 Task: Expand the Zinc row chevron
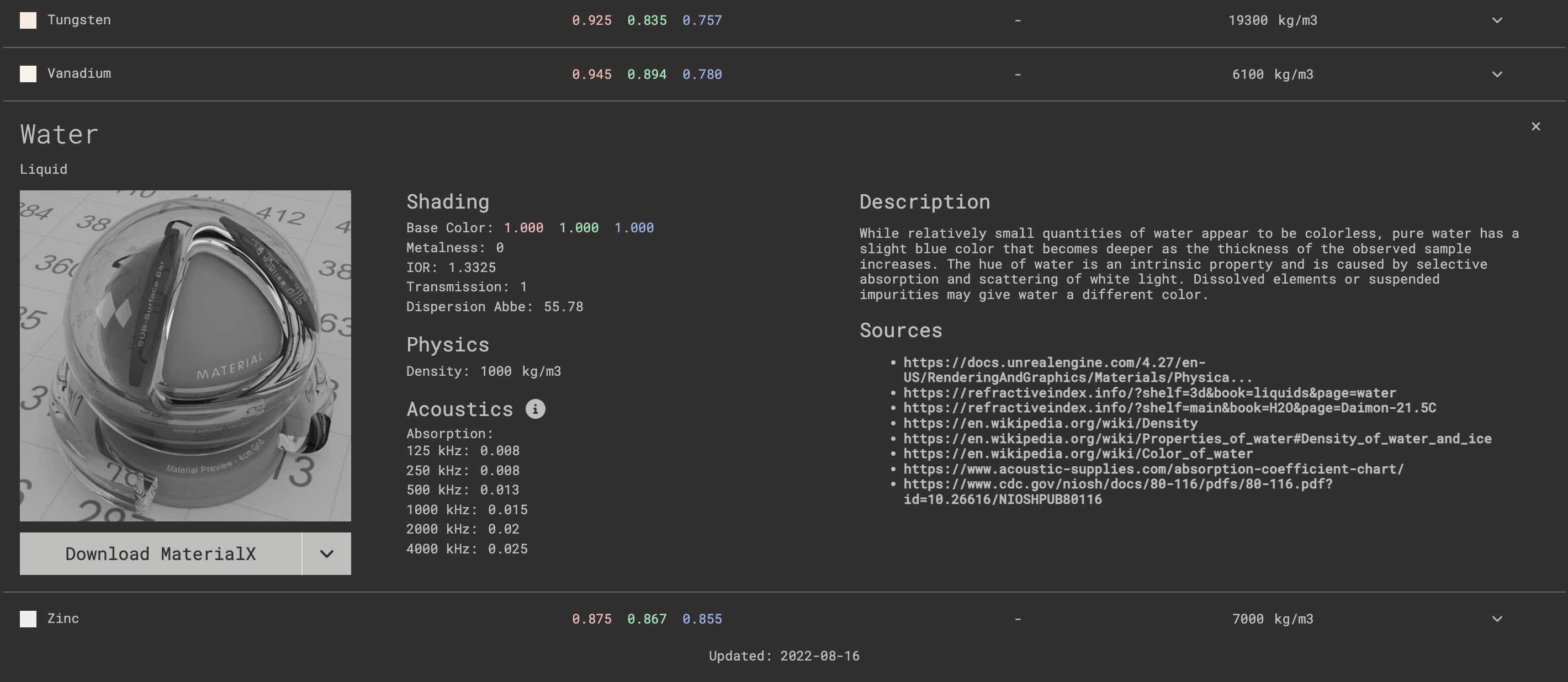(1497, 619)
